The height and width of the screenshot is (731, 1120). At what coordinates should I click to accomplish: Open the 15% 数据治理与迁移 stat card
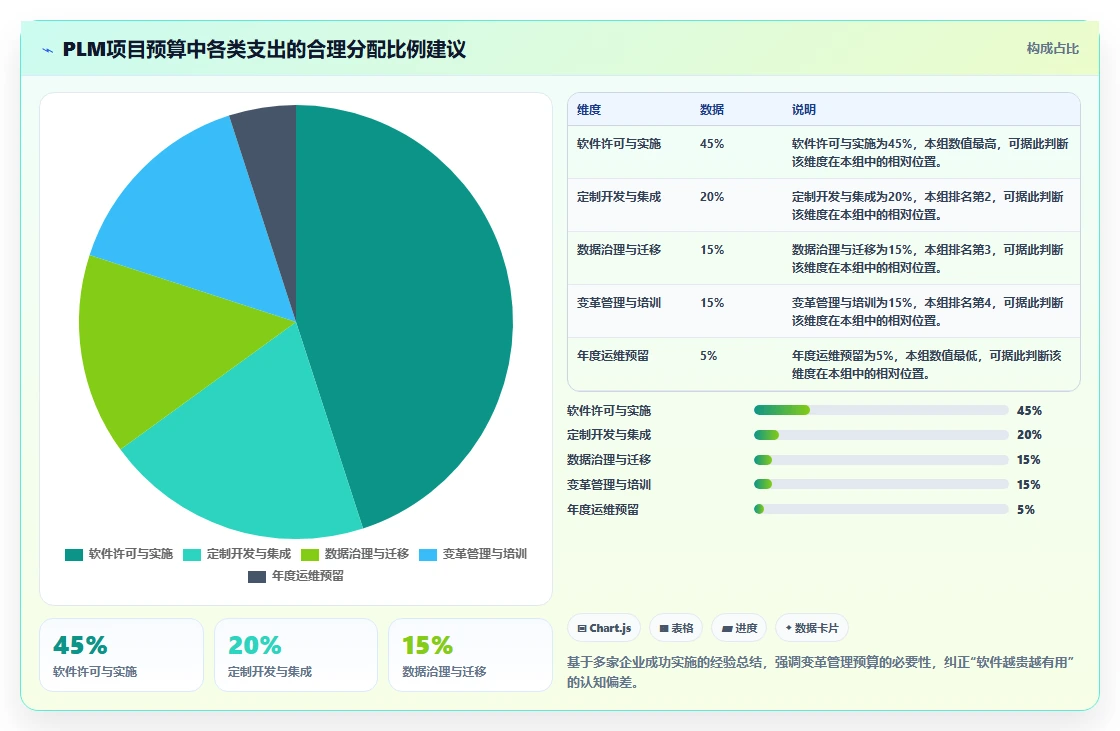pos(470,655)
